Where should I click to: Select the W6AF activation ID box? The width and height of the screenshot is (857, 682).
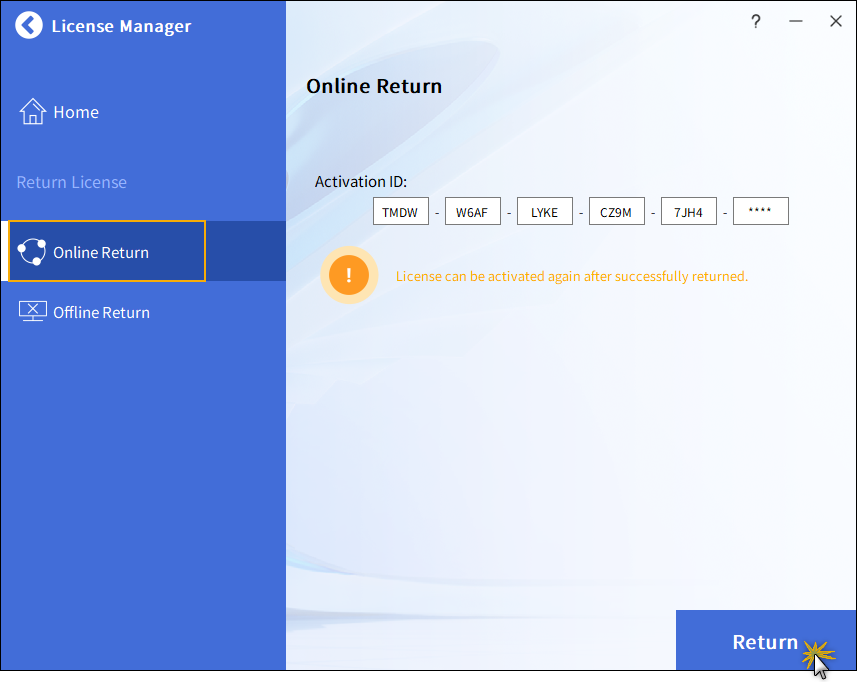pos(473,212)
